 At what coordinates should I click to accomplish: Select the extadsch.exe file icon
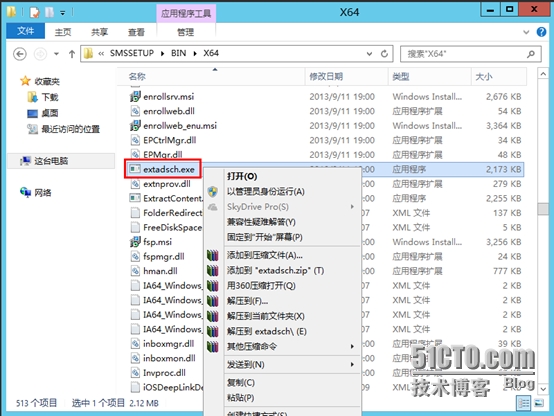pos(135,169)
